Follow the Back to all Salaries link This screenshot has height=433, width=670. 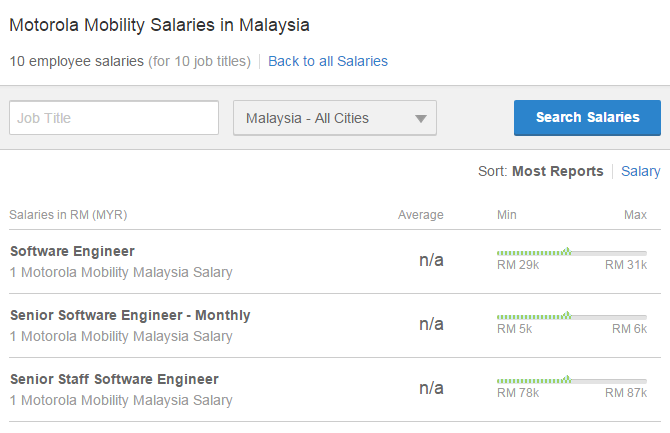tap(328, 61)
